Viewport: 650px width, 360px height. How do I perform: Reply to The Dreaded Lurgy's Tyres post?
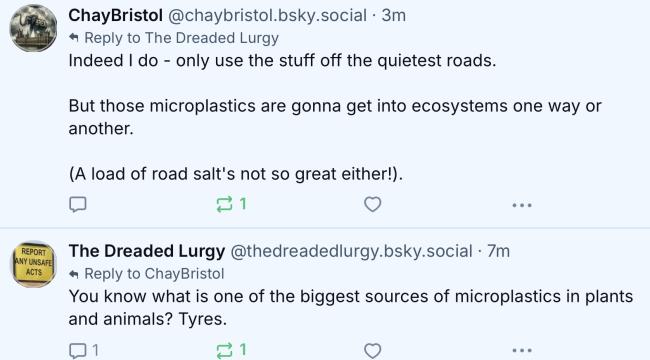pyautogui.click(x=83, y=350)
